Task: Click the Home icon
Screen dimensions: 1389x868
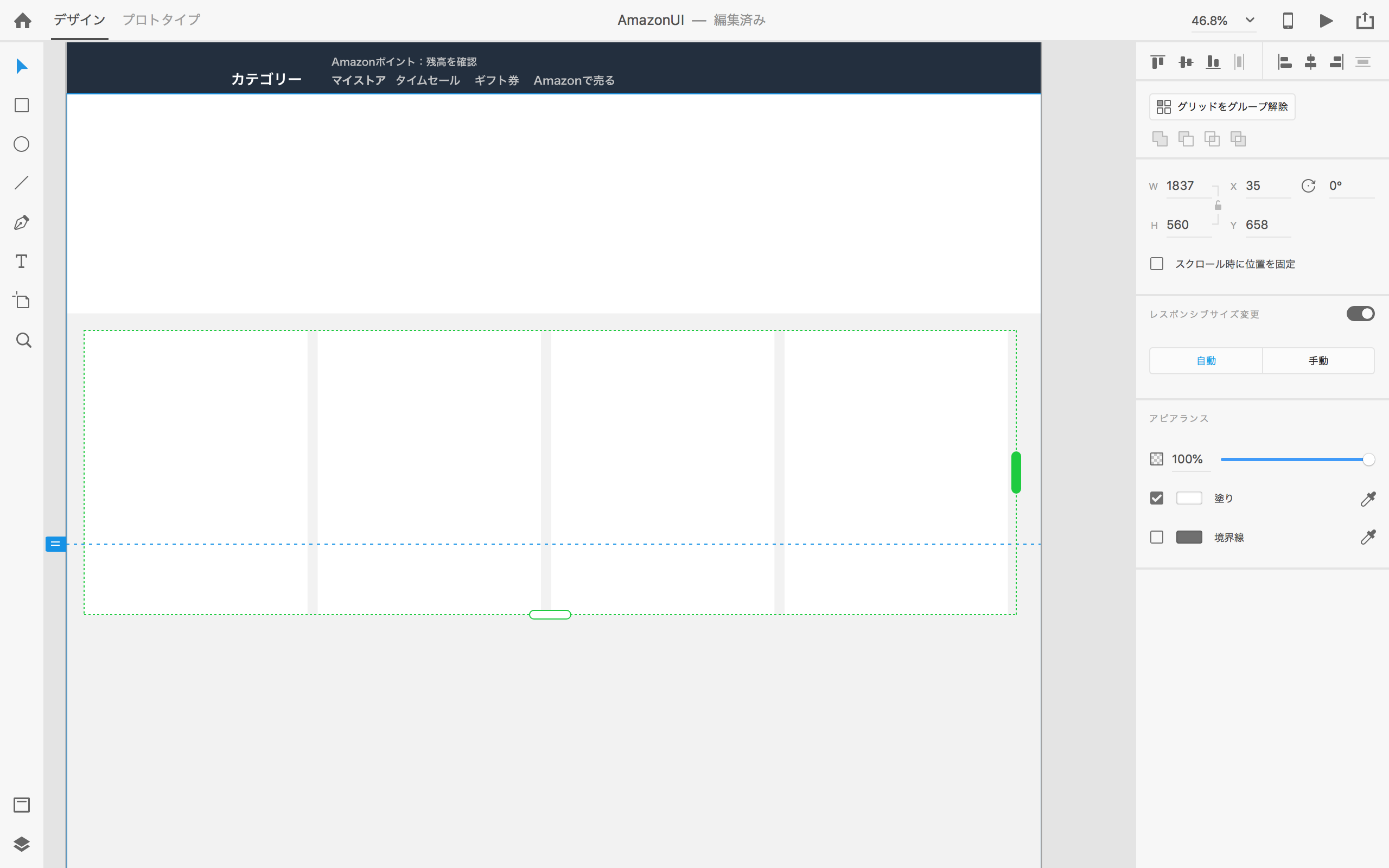Action: pyautogui.click(x=23, y=21)
